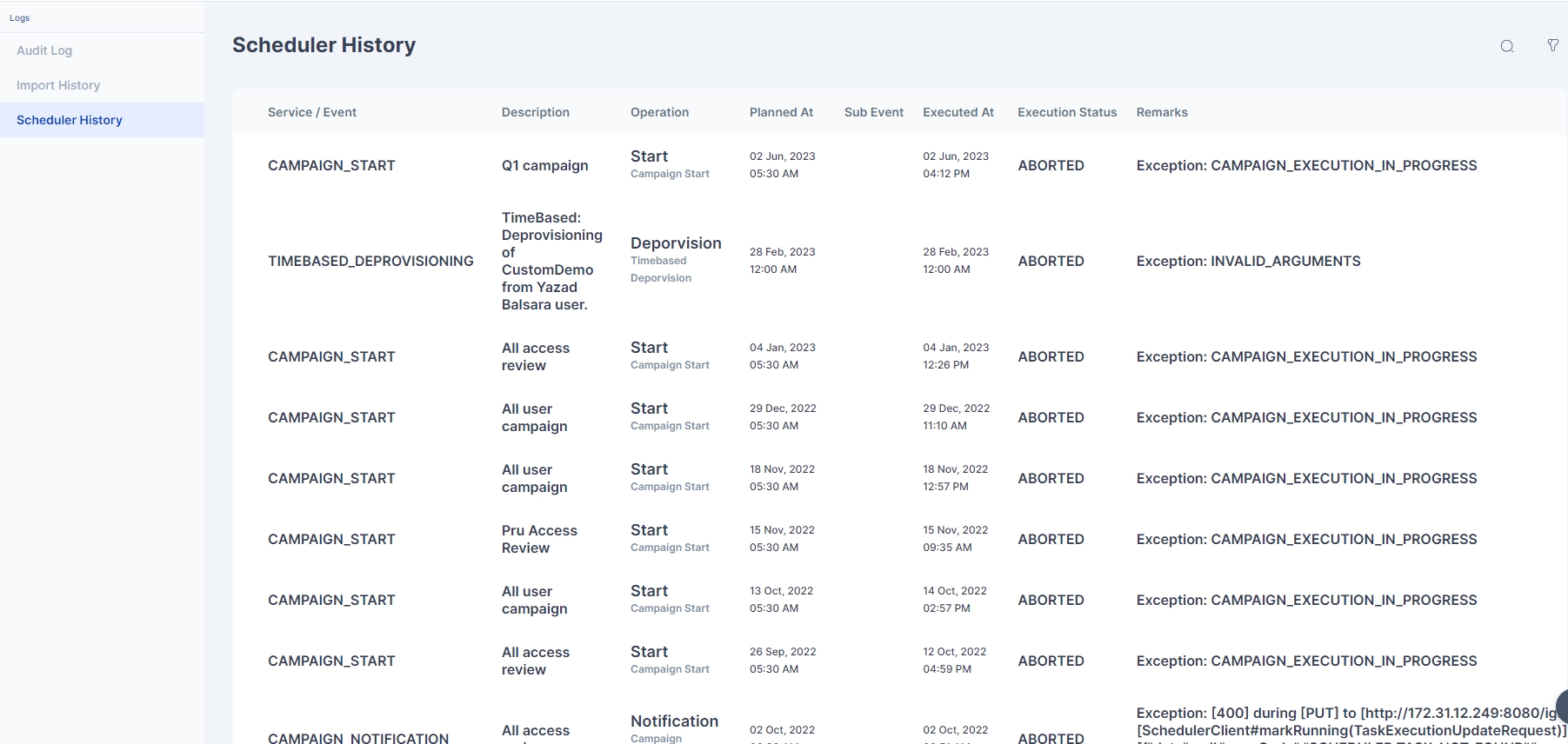1568x744 pixels.
Task: Open the filter funnel icon
Action: [1552, 45]
